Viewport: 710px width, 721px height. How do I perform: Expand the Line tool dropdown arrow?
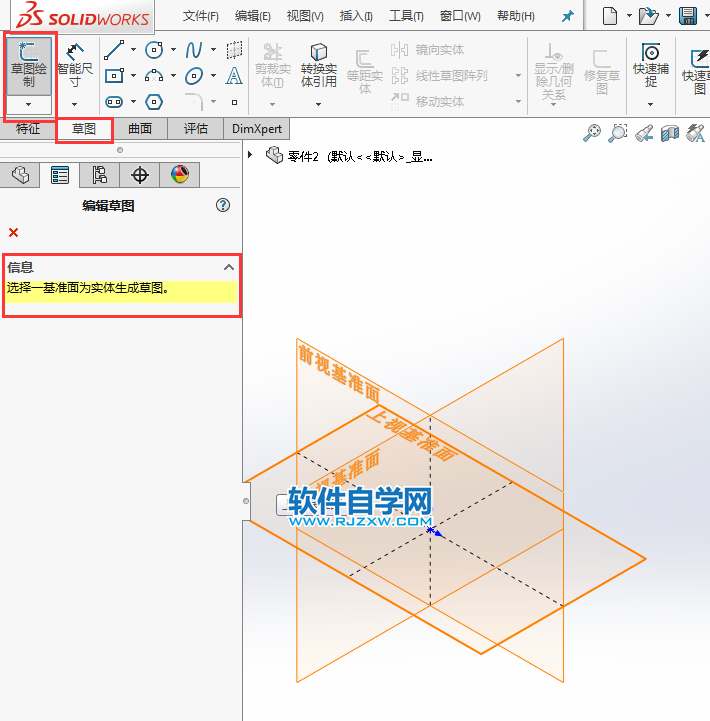(x=133, y=50)
